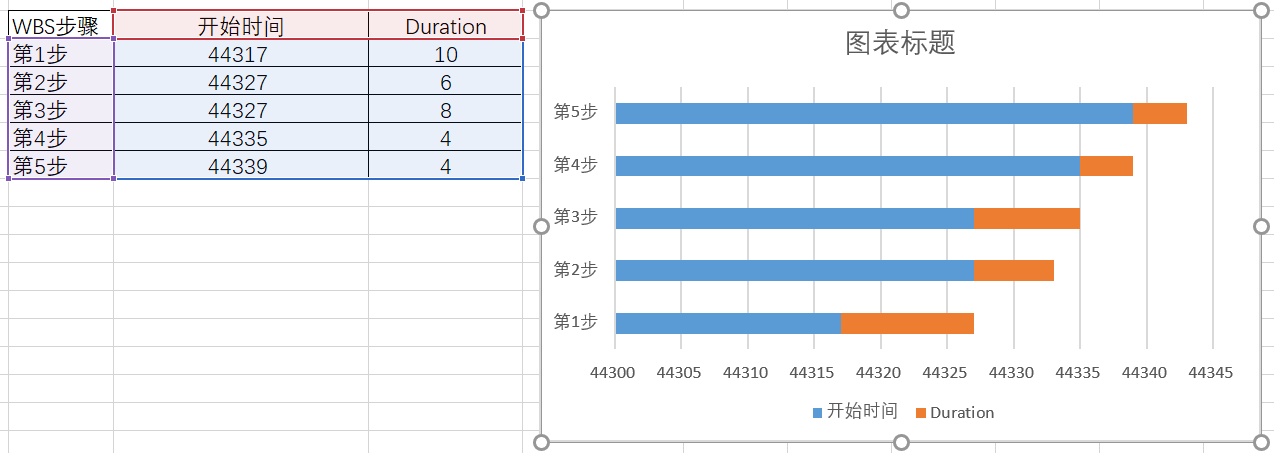Select the orange bar of 第4步
Viewport: 1274px width, 453px height.
[x=1106, y=166]
